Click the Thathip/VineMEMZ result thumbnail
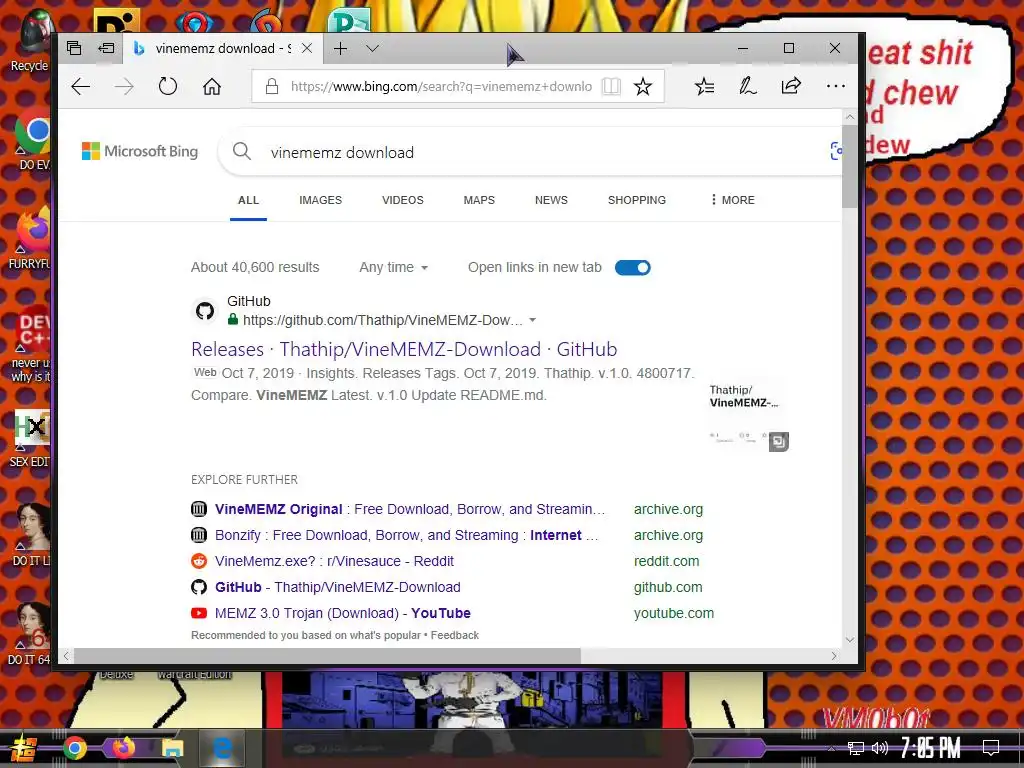The width and height of the screenshot is (1024, 768). tap(748, 415)
